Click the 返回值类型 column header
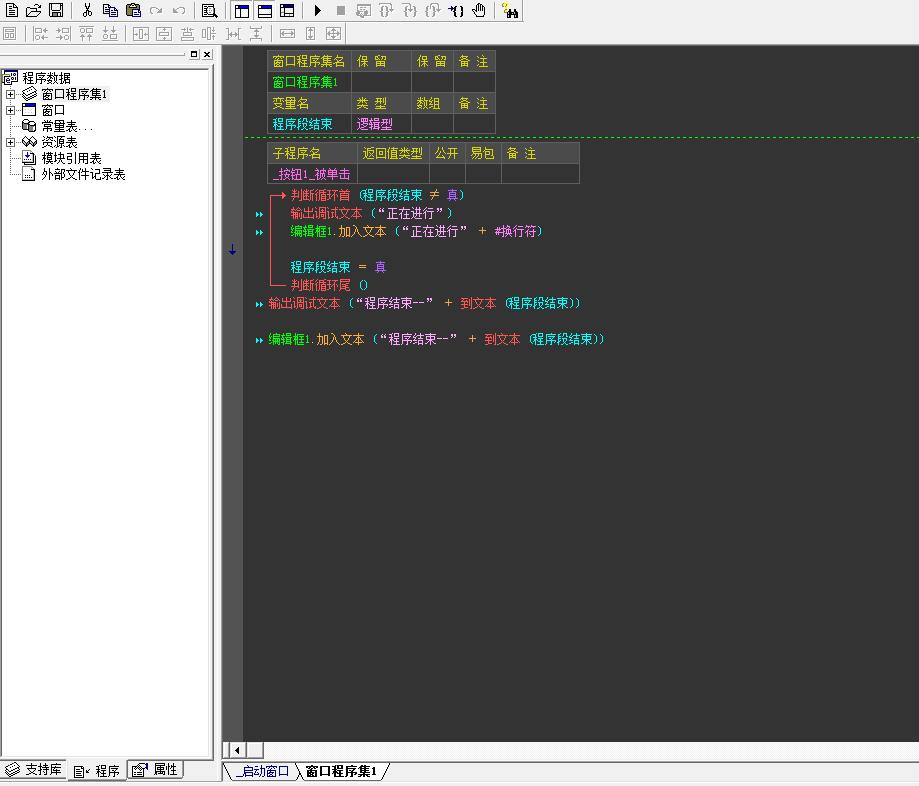Screen dimensions: 919x786 point(393,154)
